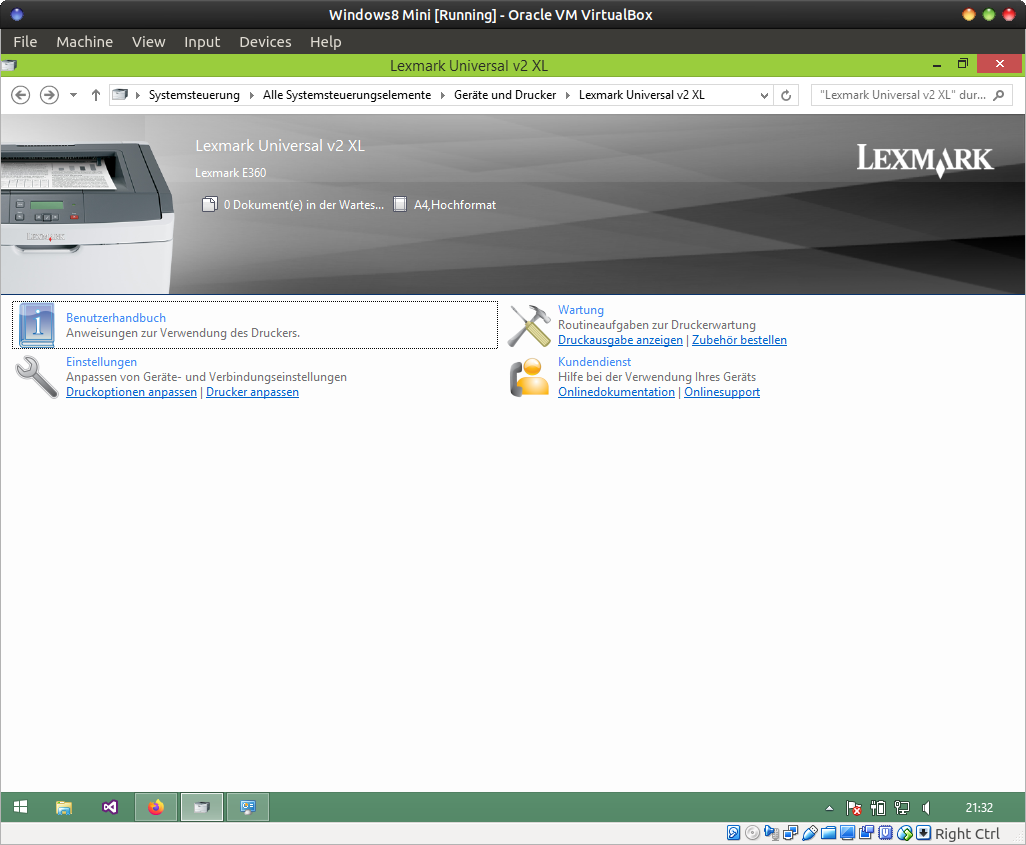Open the address bar breadcrumb dropdown
This screenshot has width=1026, height=845.
pos(767,95)
